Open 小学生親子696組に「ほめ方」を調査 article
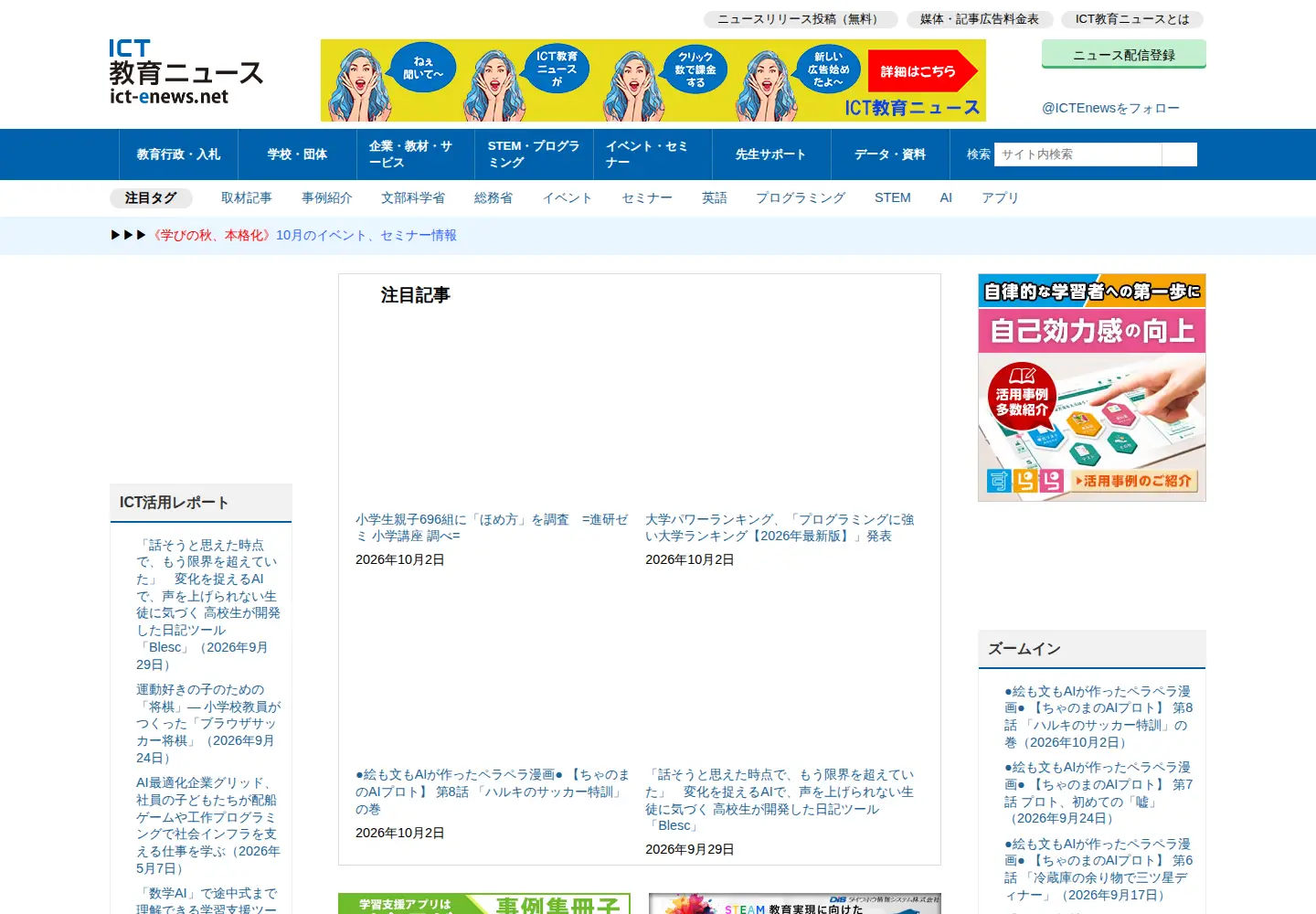This screenshot has width=1316, height=914. [x=492, y=527]
